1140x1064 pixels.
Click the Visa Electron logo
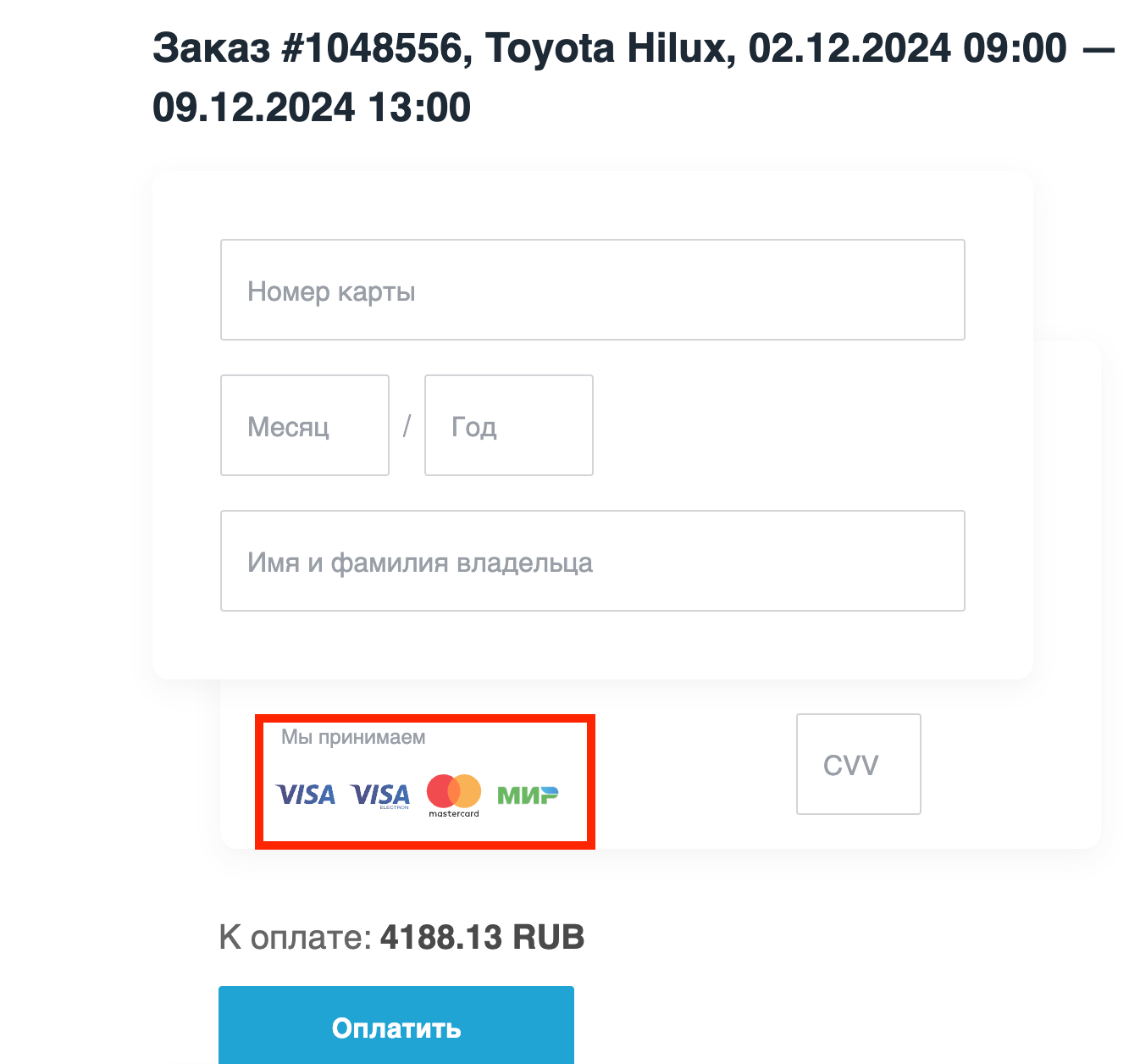pyautogui.click(x=380, y=795)
